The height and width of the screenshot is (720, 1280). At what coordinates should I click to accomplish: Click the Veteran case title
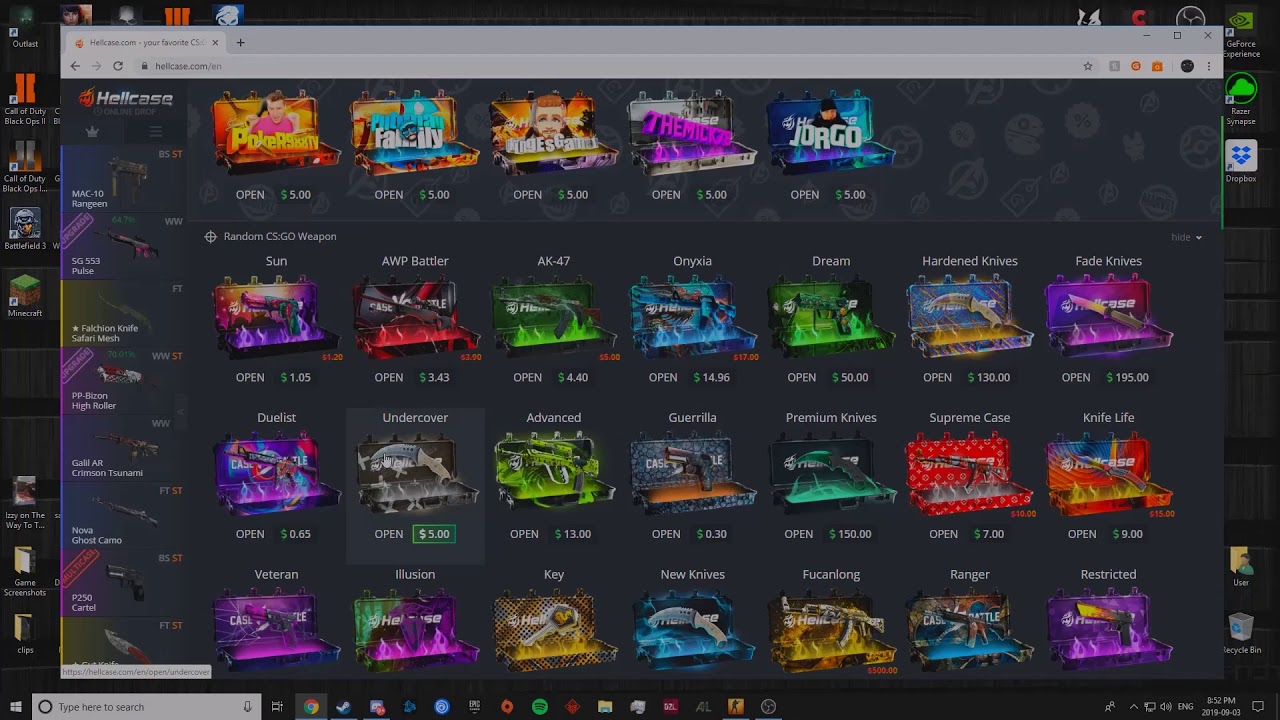coord(276,575)
